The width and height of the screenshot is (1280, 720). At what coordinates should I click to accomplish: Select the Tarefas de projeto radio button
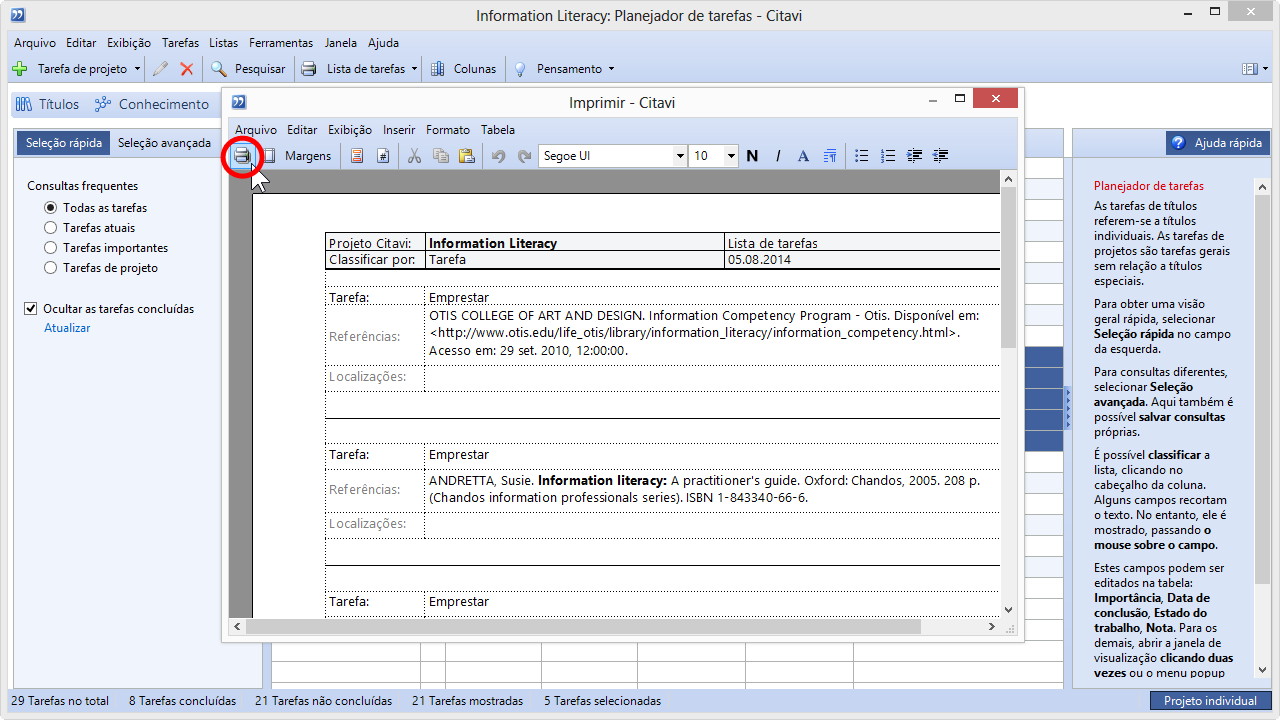[50, 268]
